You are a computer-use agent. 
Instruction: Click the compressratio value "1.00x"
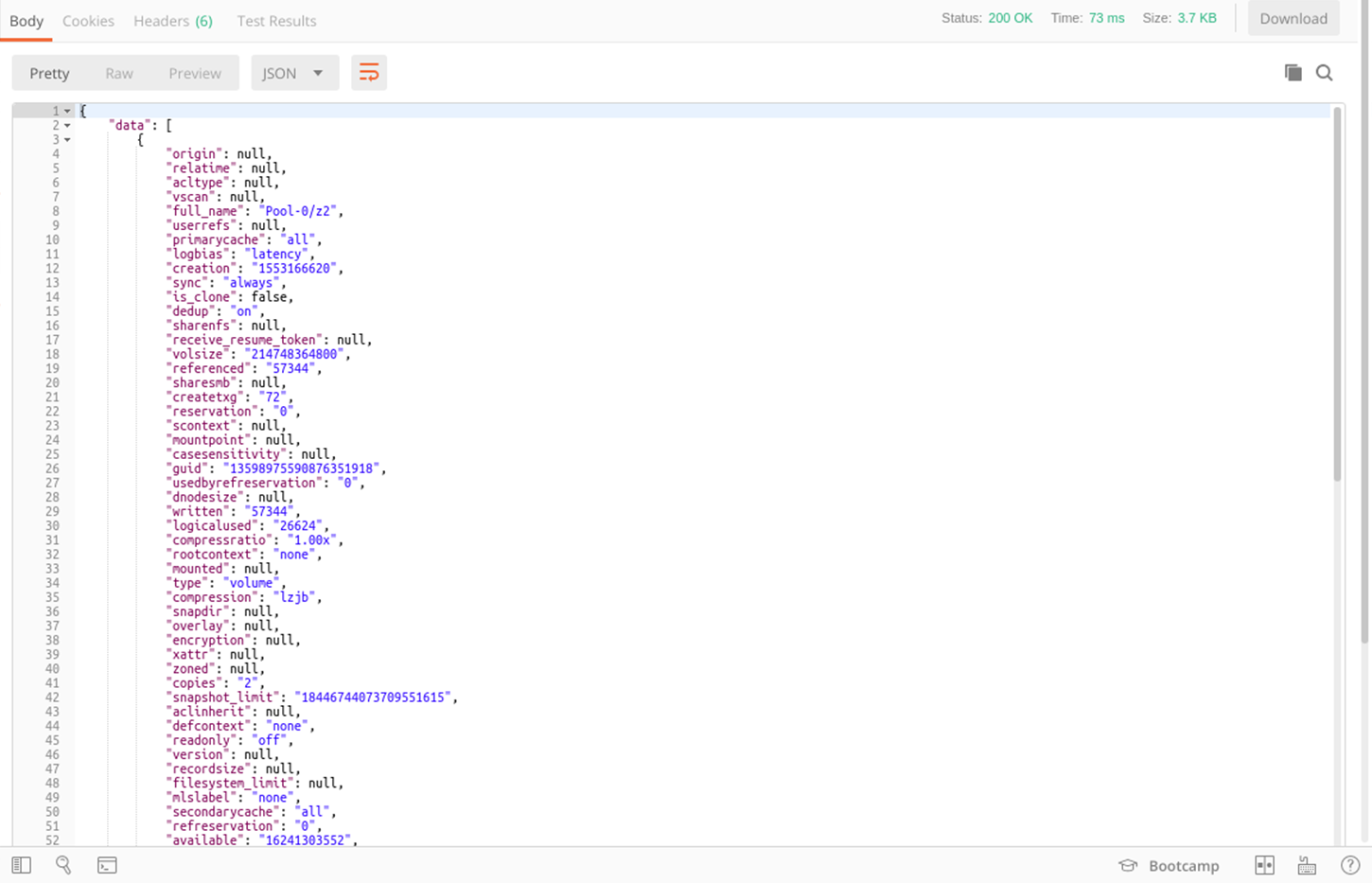[313, 539]
